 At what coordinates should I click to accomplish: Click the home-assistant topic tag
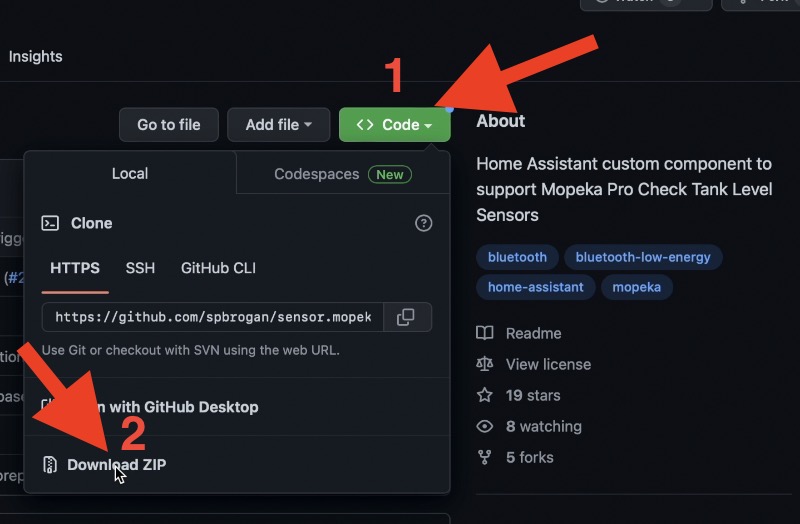(536, 287)
